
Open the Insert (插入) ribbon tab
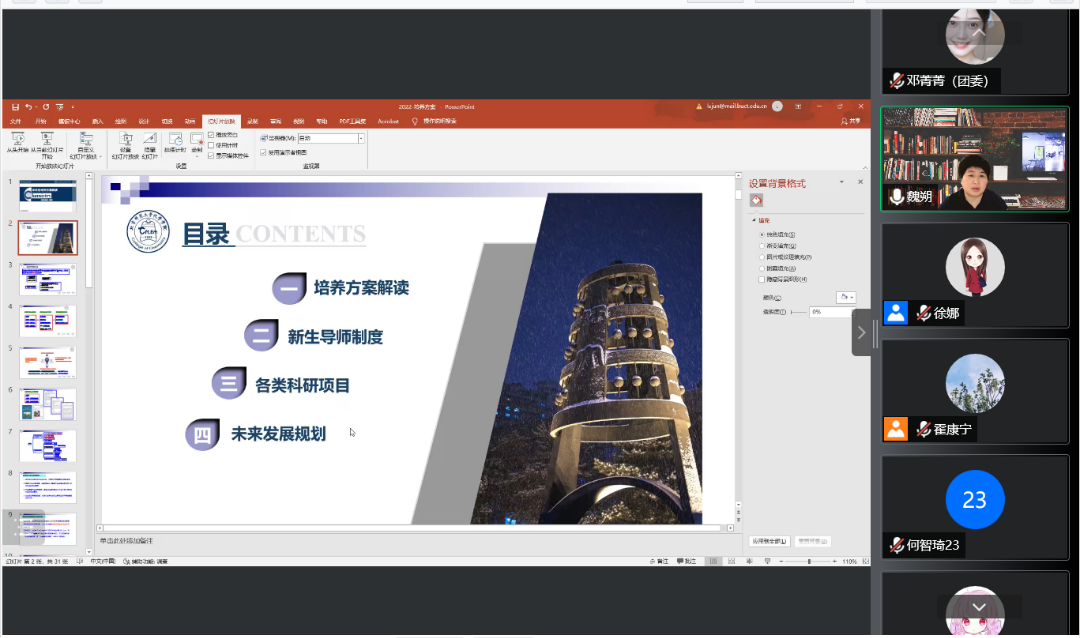tap(97, 121)
